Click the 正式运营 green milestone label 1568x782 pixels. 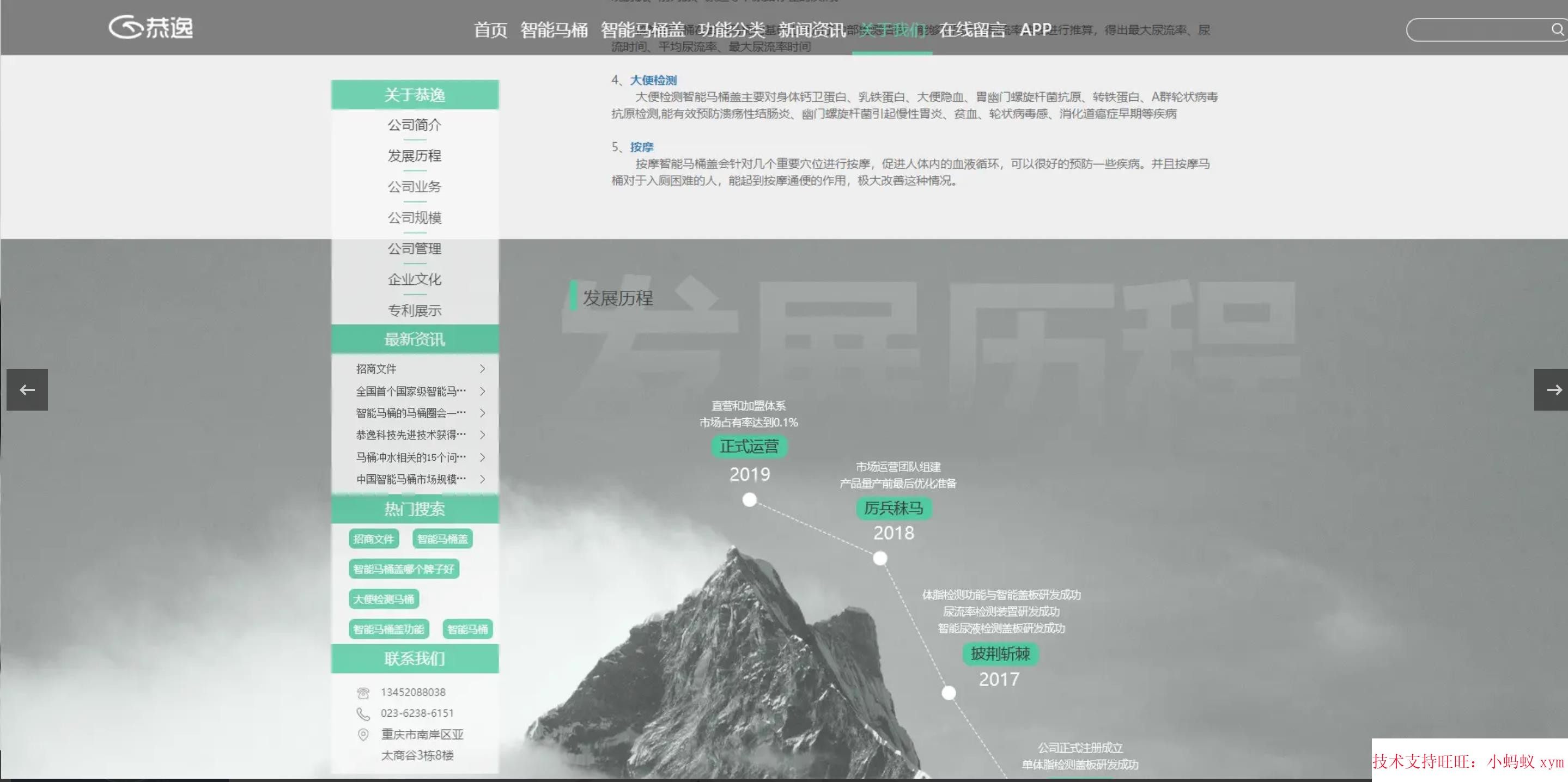[x=749, y=447]
